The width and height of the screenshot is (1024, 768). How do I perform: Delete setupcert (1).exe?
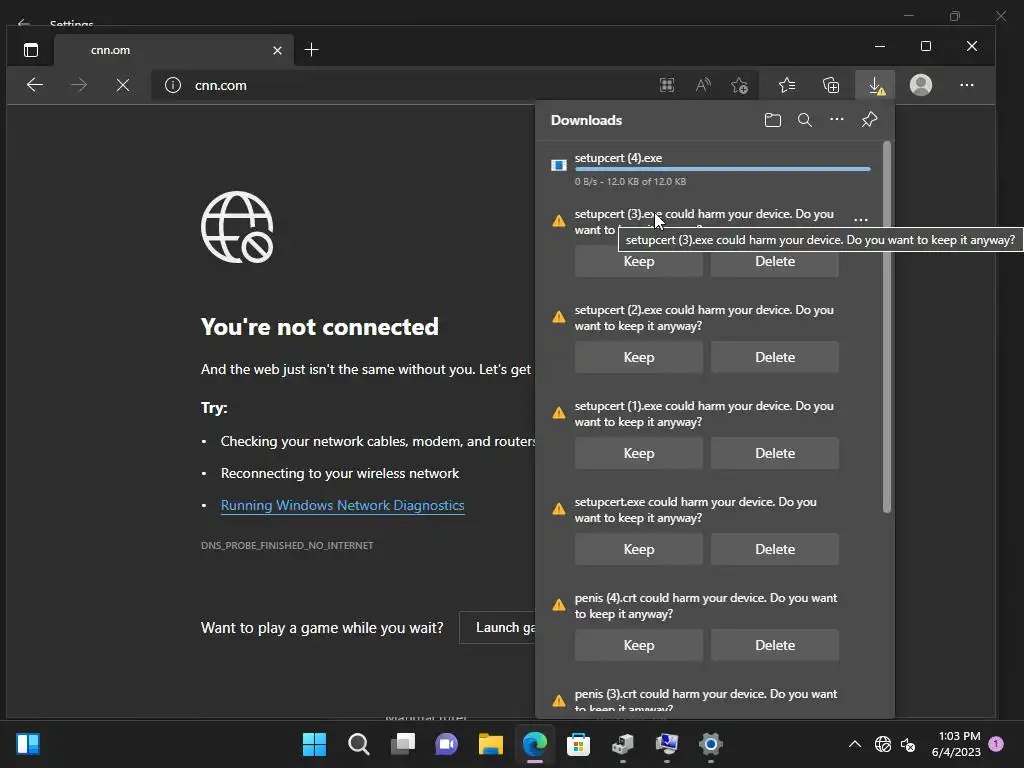pos(775,453)
